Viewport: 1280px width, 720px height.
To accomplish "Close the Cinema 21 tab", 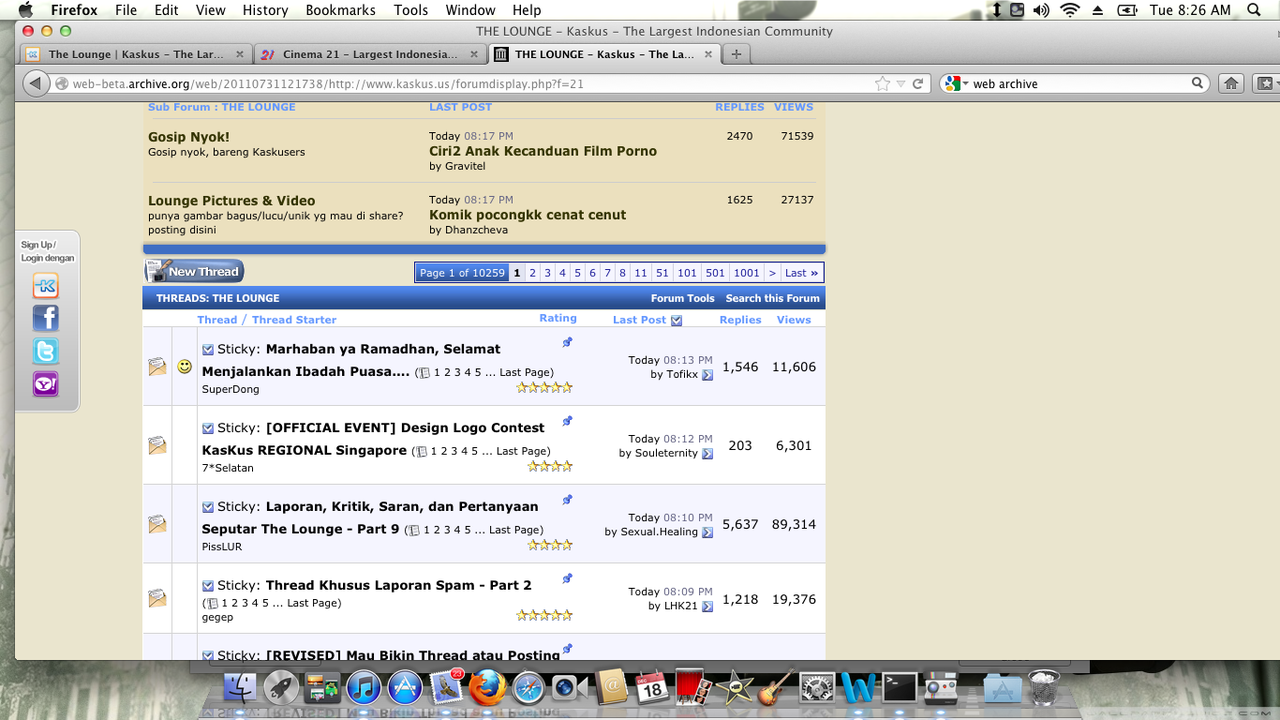I will (x=474, y=54).
